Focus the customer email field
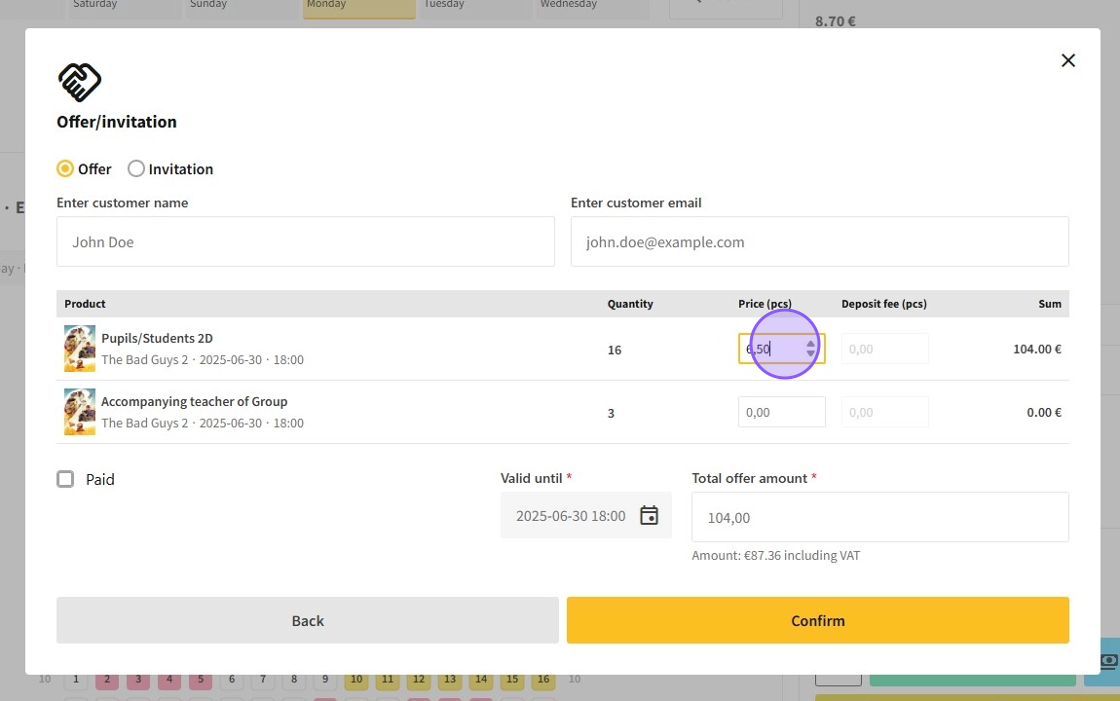 point(819,242)
